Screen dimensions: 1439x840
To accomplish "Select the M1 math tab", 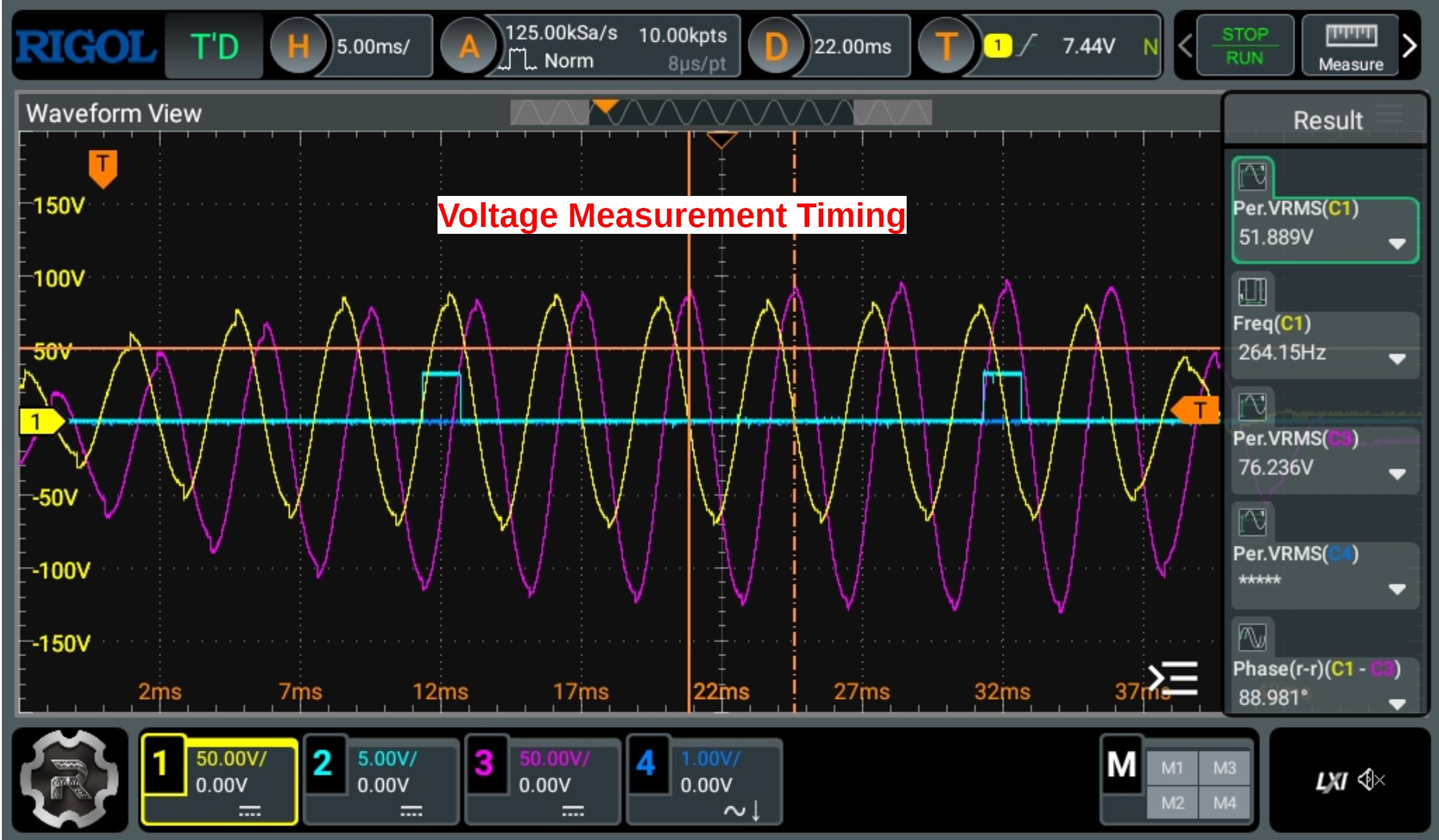I will [1172, 767].
